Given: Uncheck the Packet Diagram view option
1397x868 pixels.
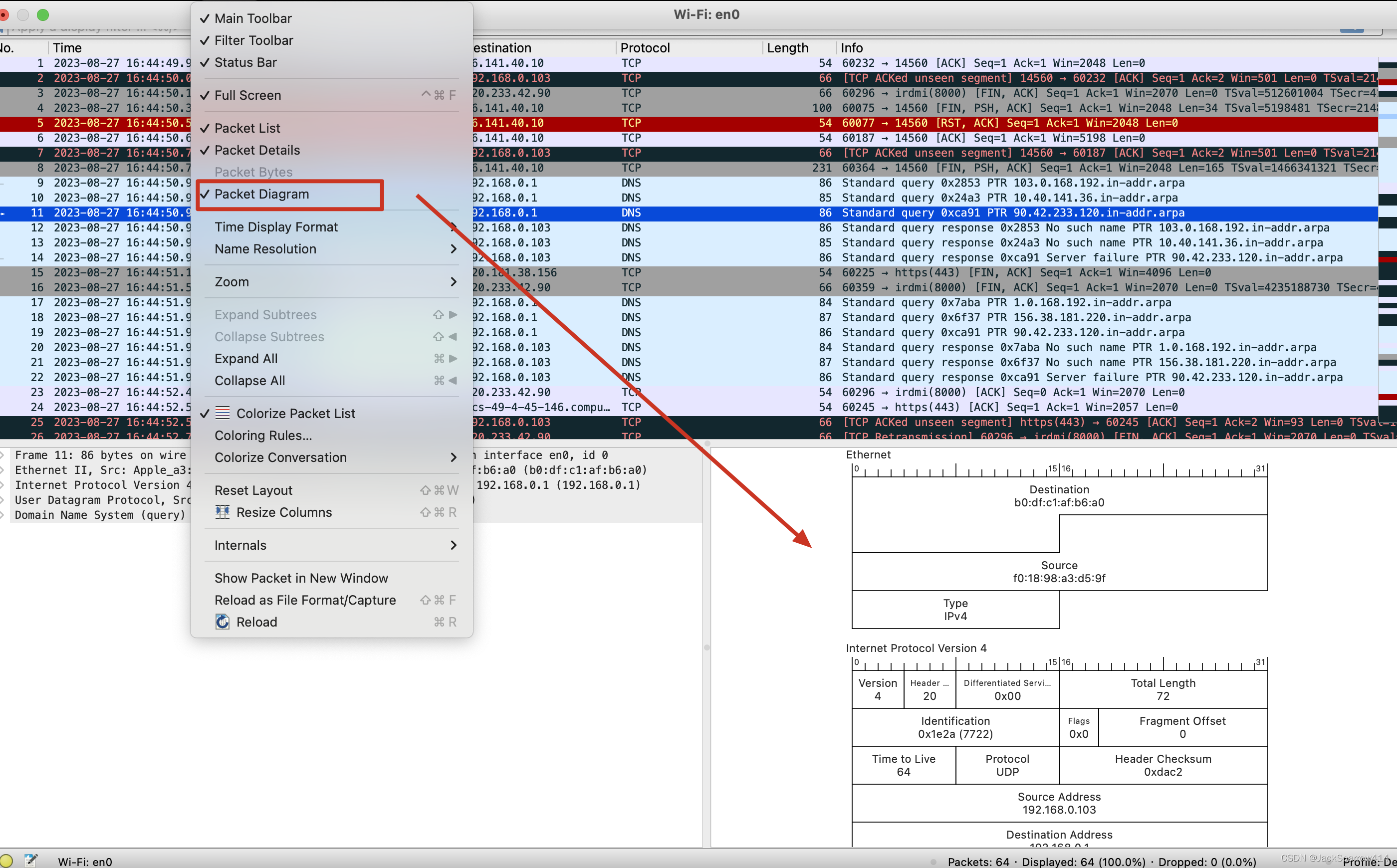Looking at the screenshot, I should point(261,194).
